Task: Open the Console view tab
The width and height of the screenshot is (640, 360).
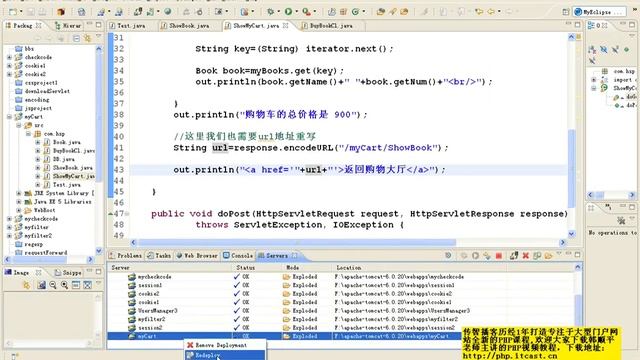Action: [238, 256]
